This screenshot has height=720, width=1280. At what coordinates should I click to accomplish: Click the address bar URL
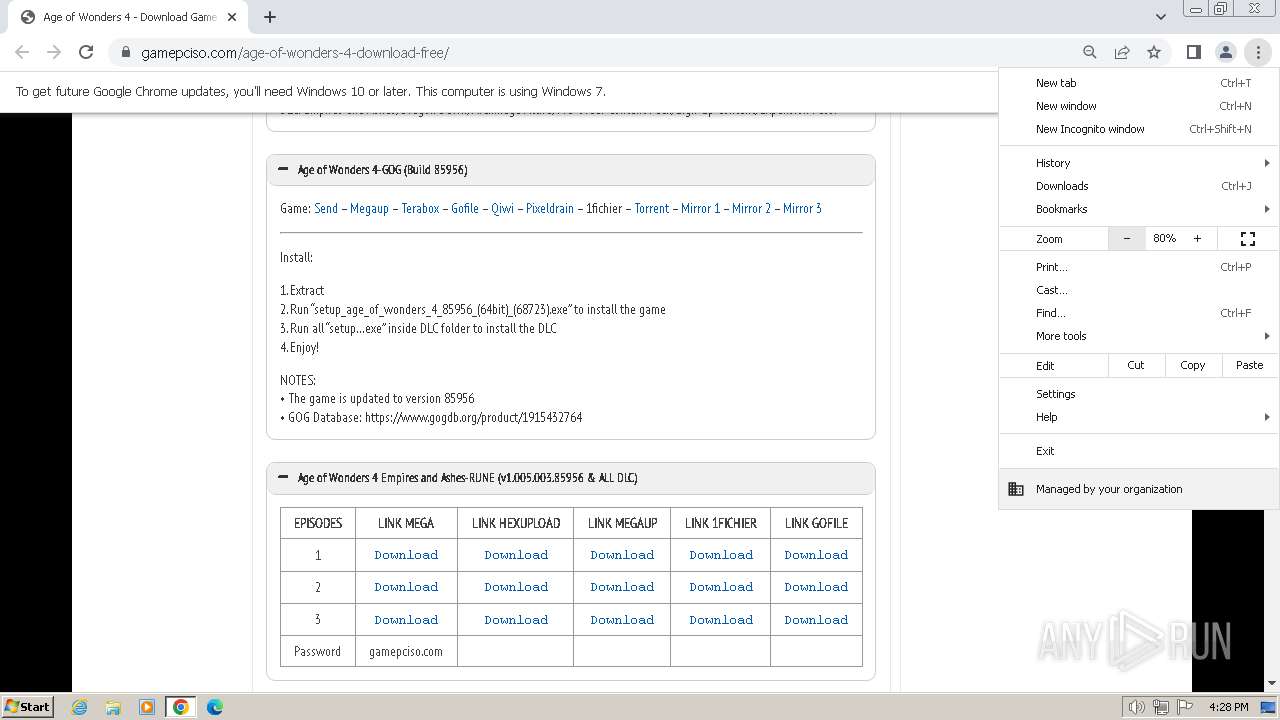coord(295,52)
